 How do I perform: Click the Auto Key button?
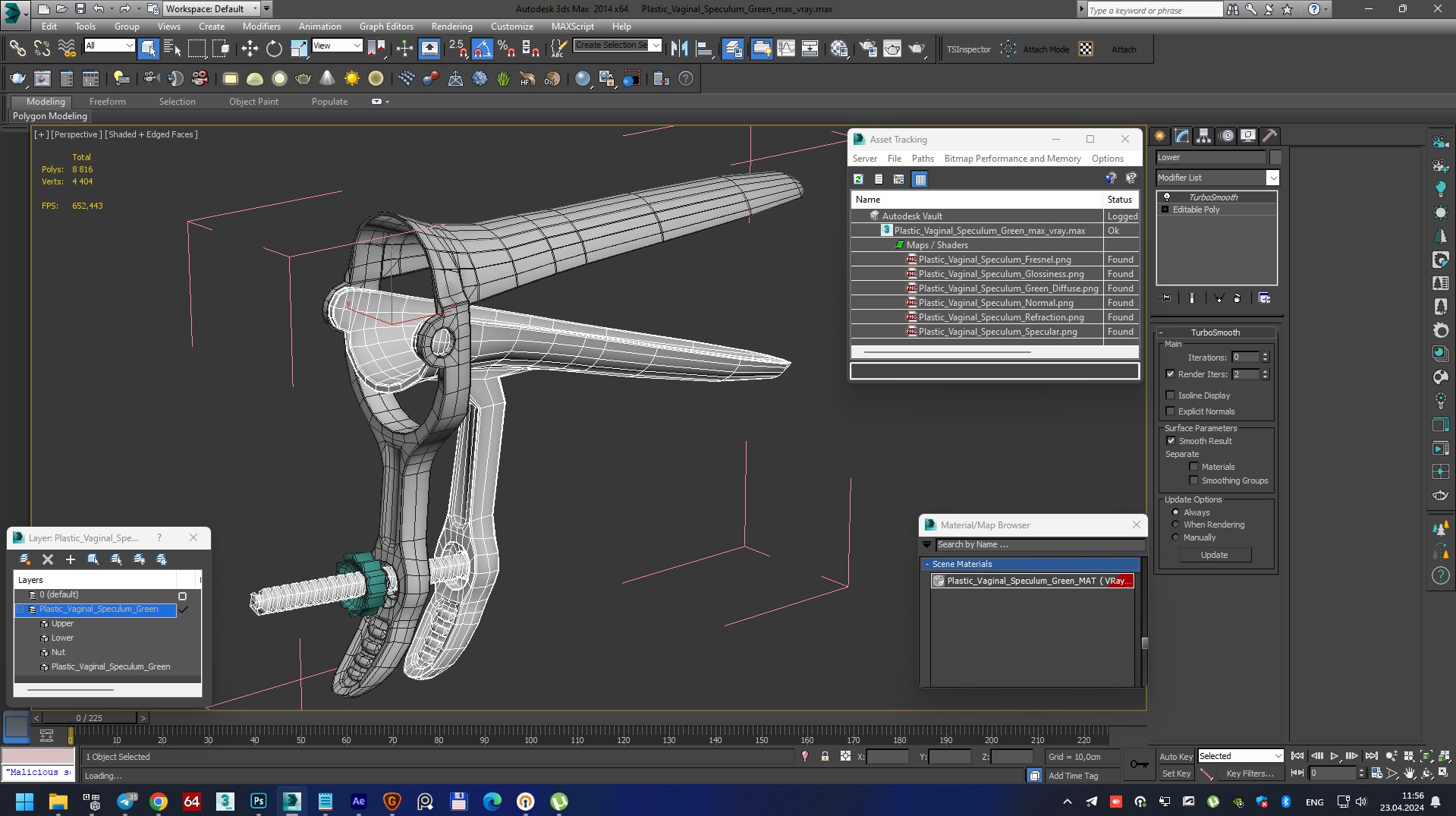coord(1175,757)
